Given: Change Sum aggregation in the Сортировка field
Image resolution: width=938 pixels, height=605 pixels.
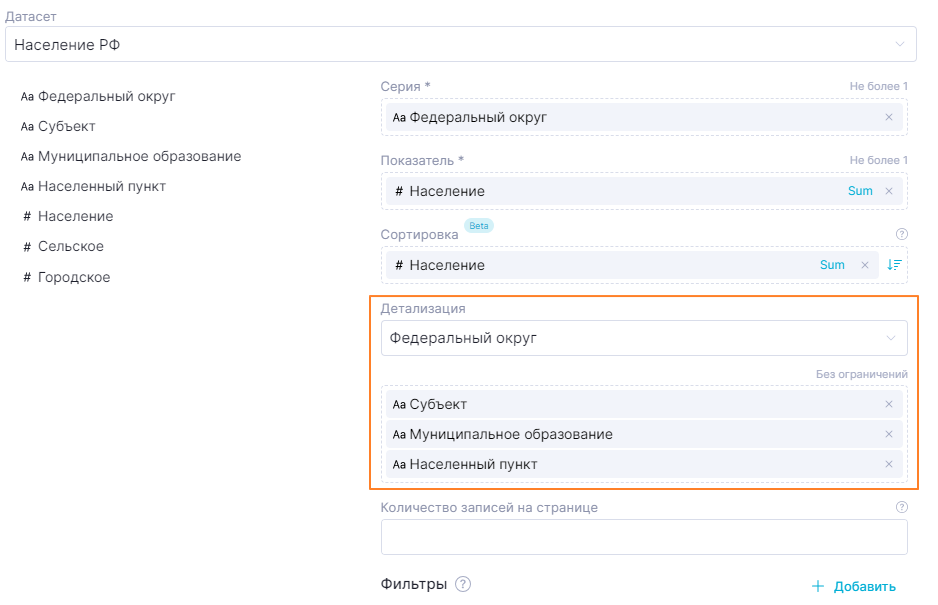Looking at the screenshot, I should 832,265.
